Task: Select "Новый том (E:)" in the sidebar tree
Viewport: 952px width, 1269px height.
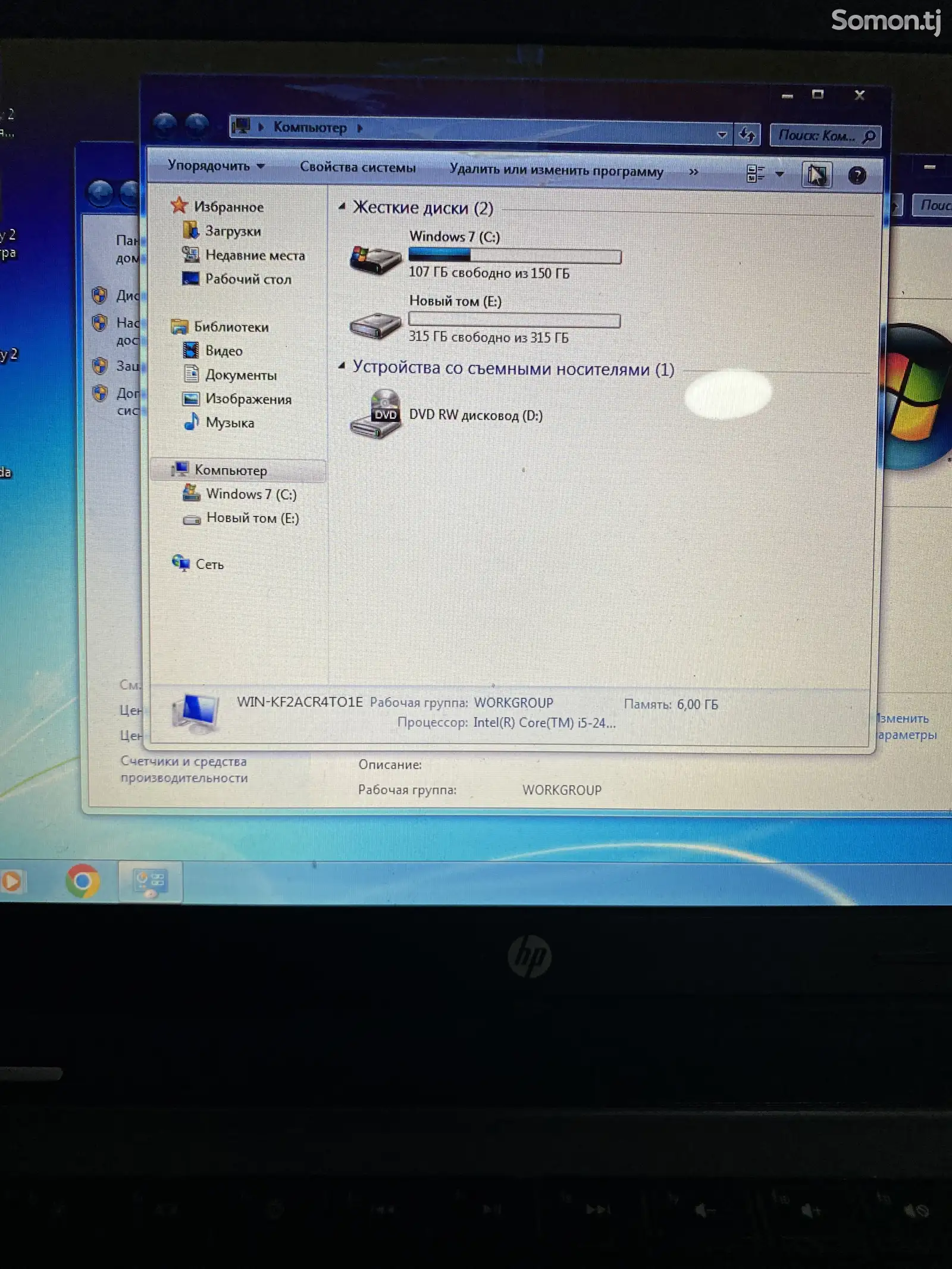Action: tap(252, 518)
